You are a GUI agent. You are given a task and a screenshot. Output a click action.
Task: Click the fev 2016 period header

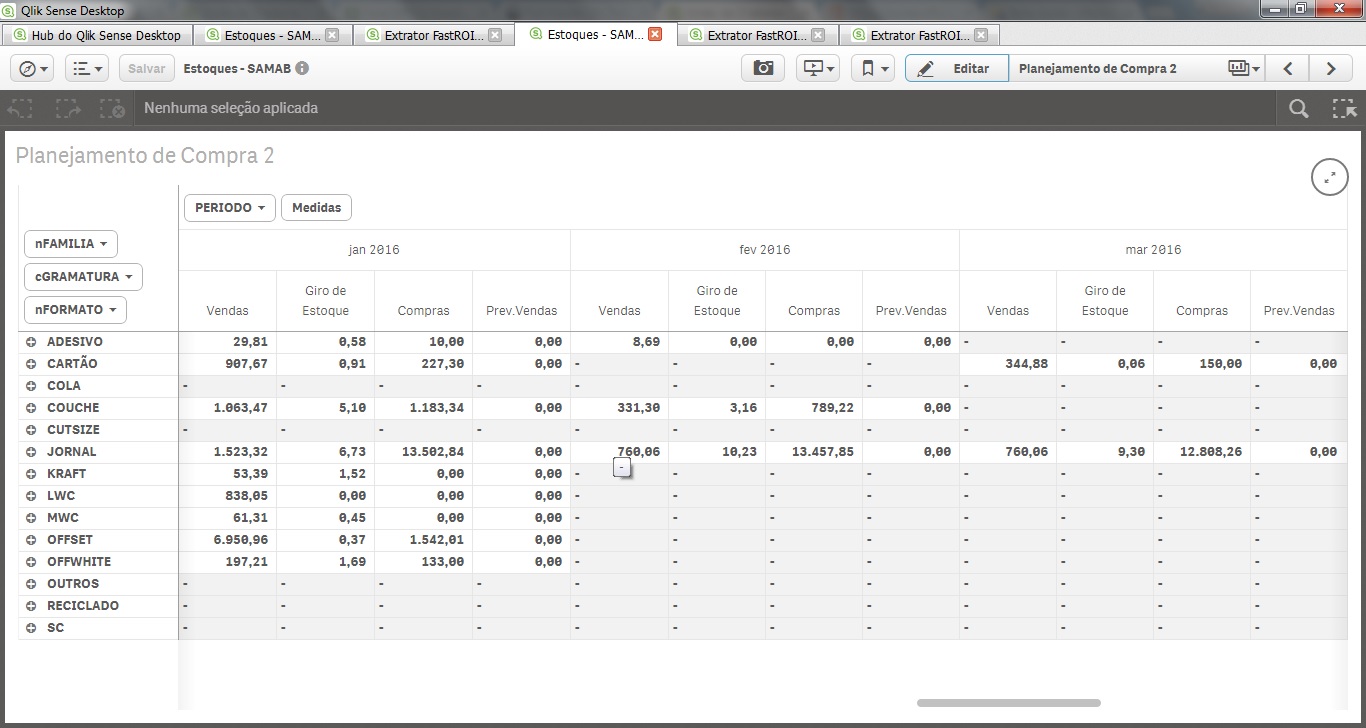coord(765,250)
